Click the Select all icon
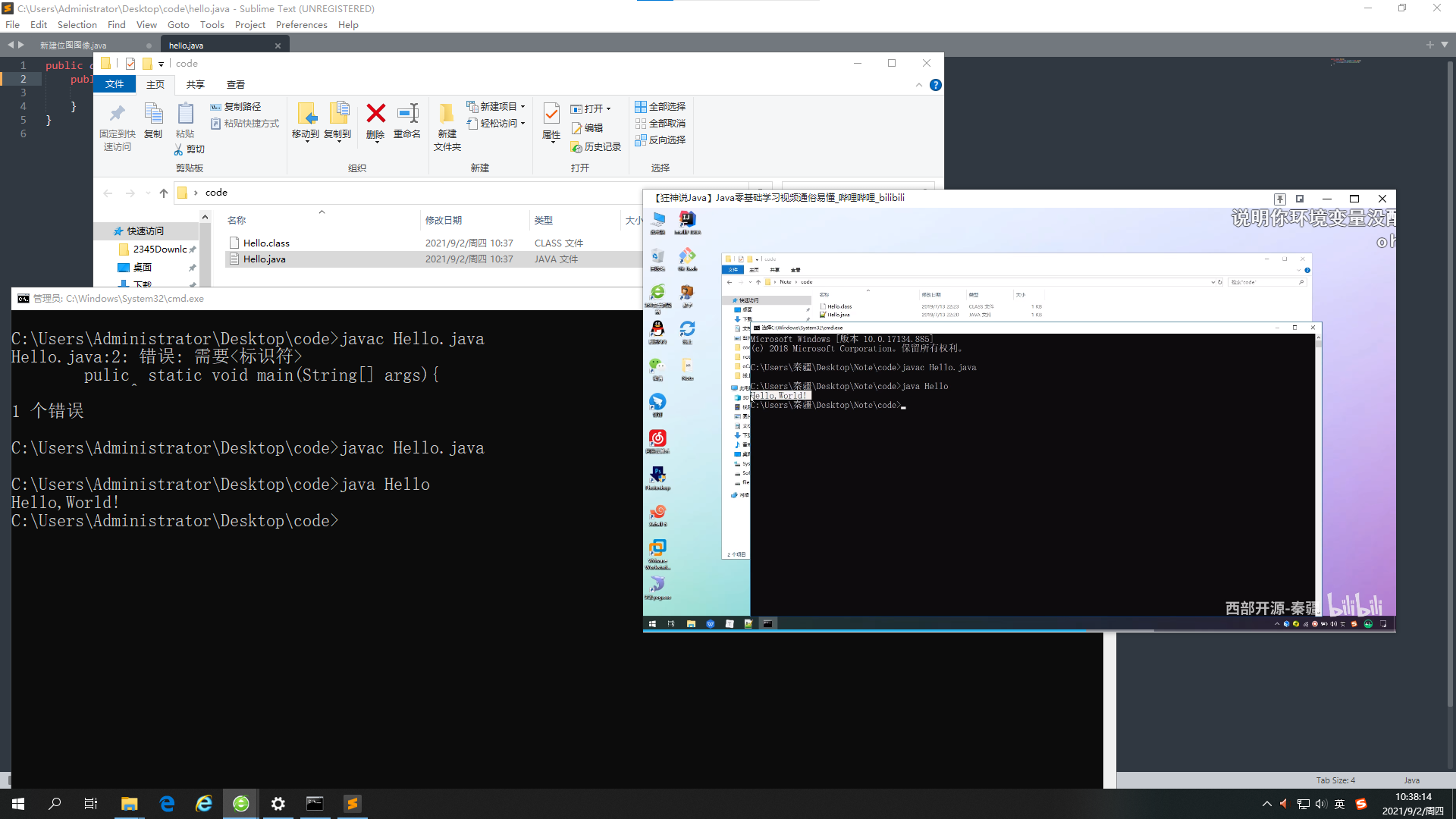 click(641, 107)
